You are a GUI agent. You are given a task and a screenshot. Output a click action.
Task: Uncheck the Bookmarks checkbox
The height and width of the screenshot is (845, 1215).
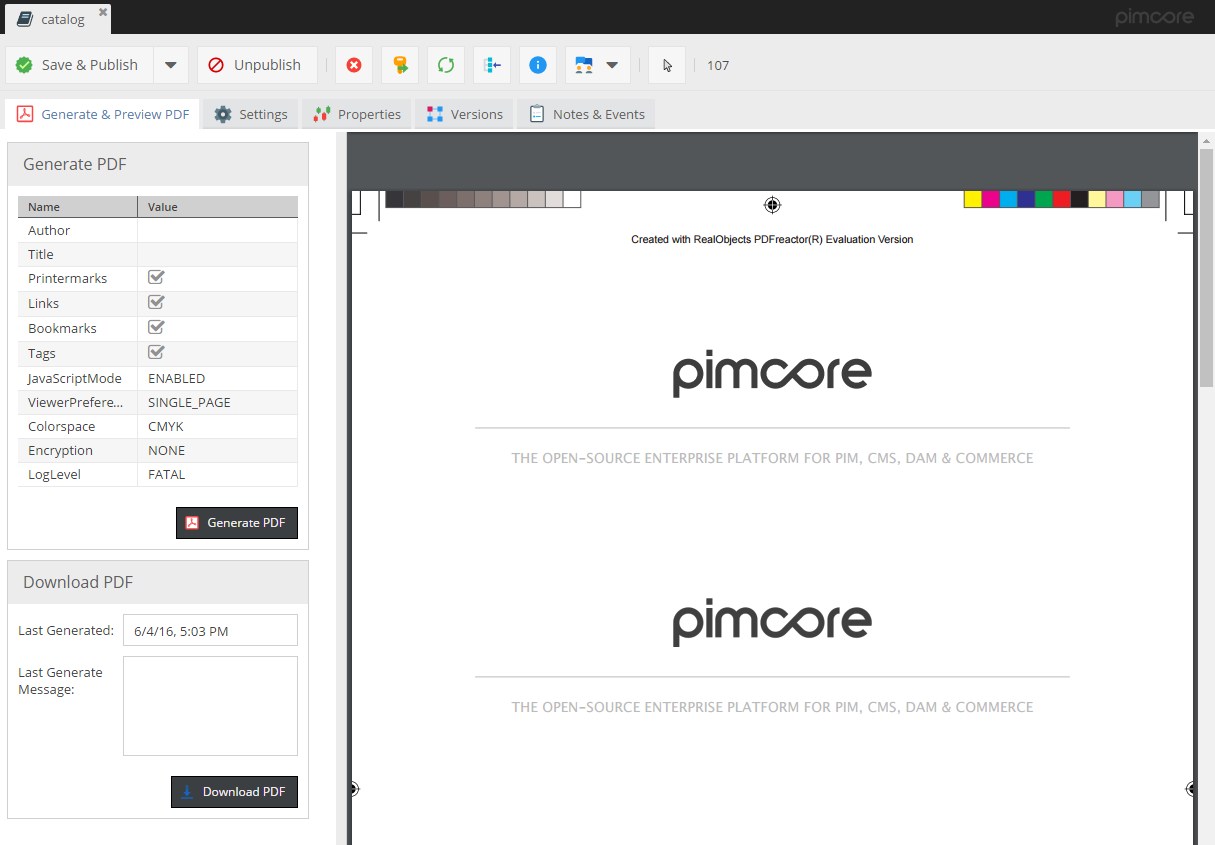(x=156, y=328)
